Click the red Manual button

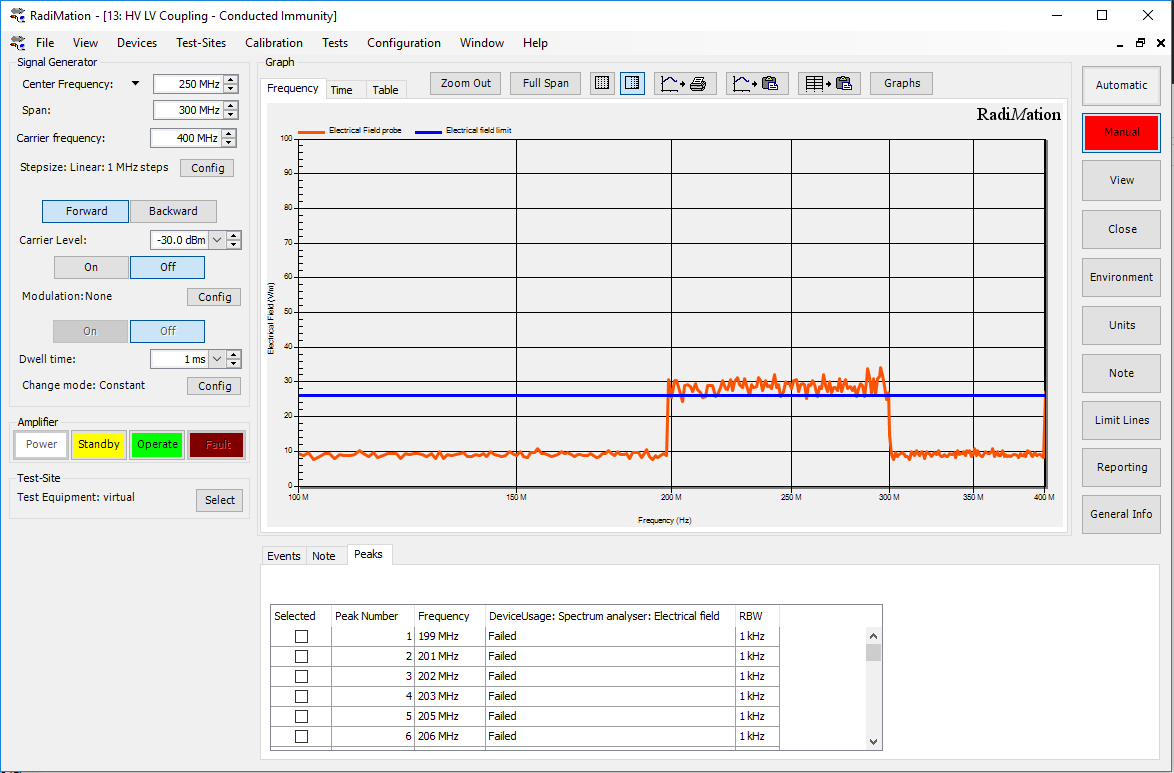coord(1121,133)
